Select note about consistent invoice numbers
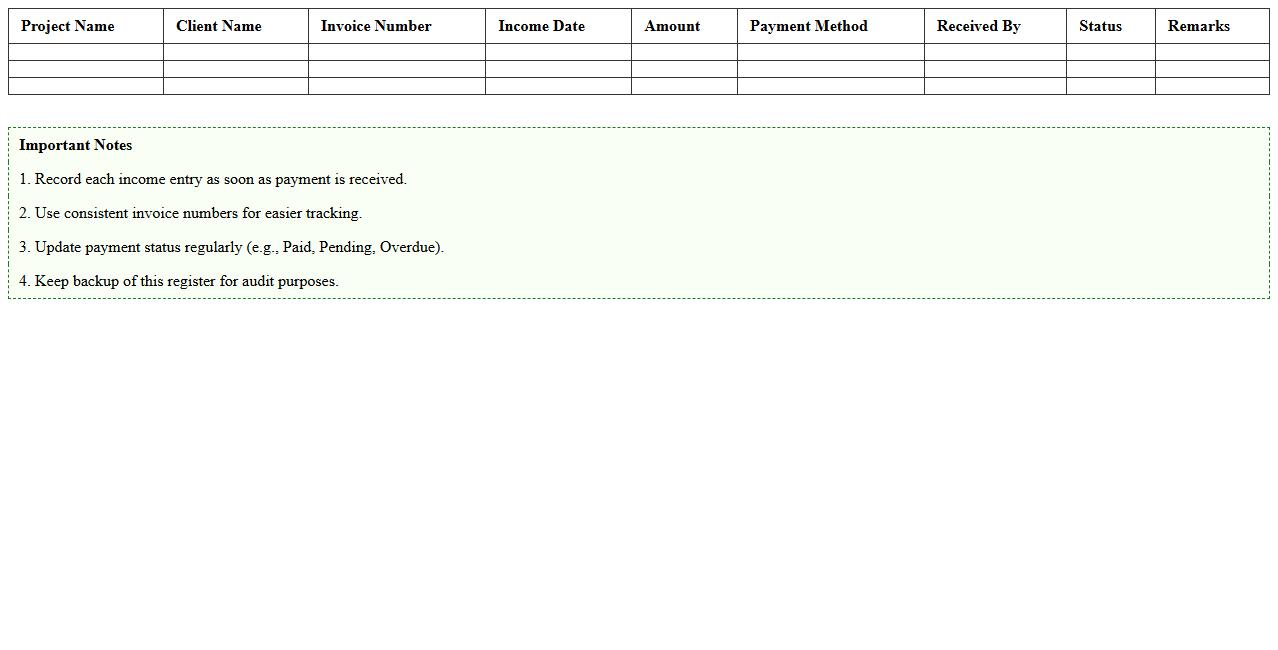 pyautogui.click(x=190, y=213)
